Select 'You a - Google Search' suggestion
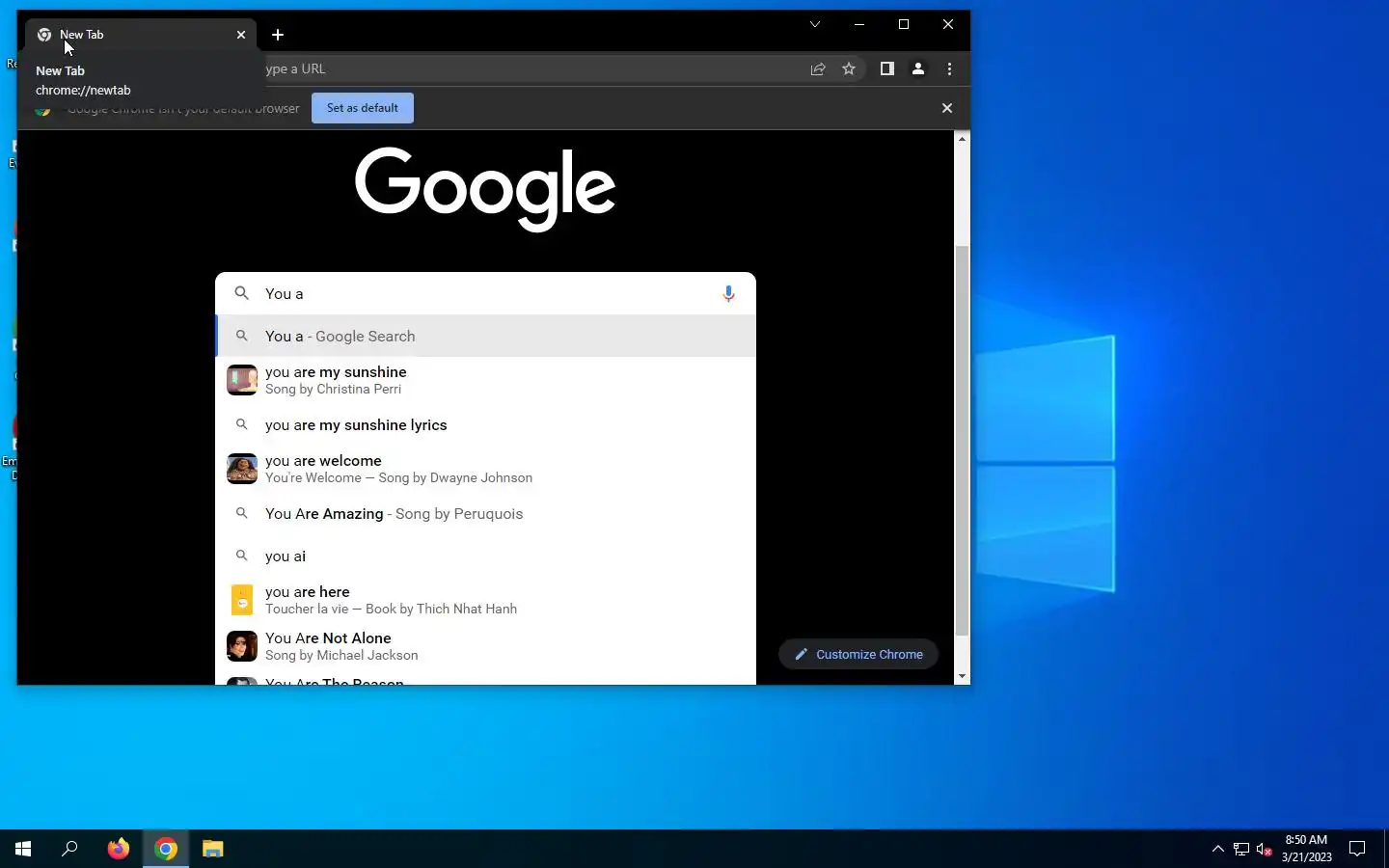Viewport: 1389px width, 868px height. click(485, 336)
